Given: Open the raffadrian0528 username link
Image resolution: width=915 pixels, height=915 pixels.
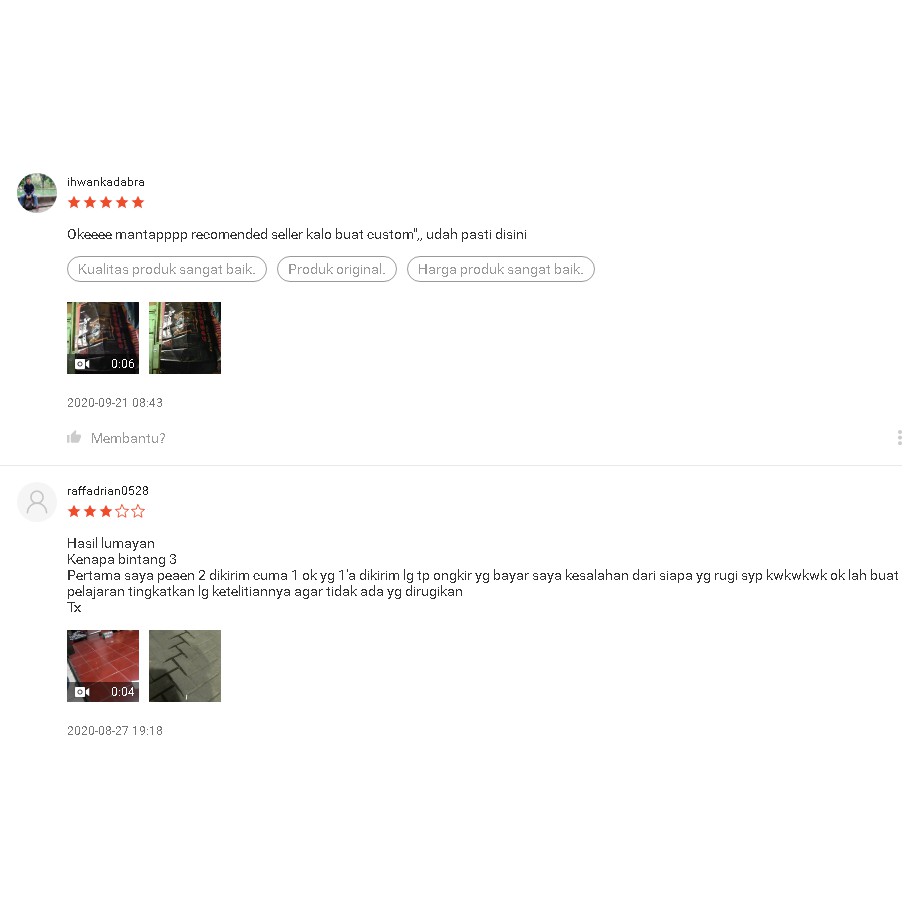Looking at the screenshot, I should [108, 491].
